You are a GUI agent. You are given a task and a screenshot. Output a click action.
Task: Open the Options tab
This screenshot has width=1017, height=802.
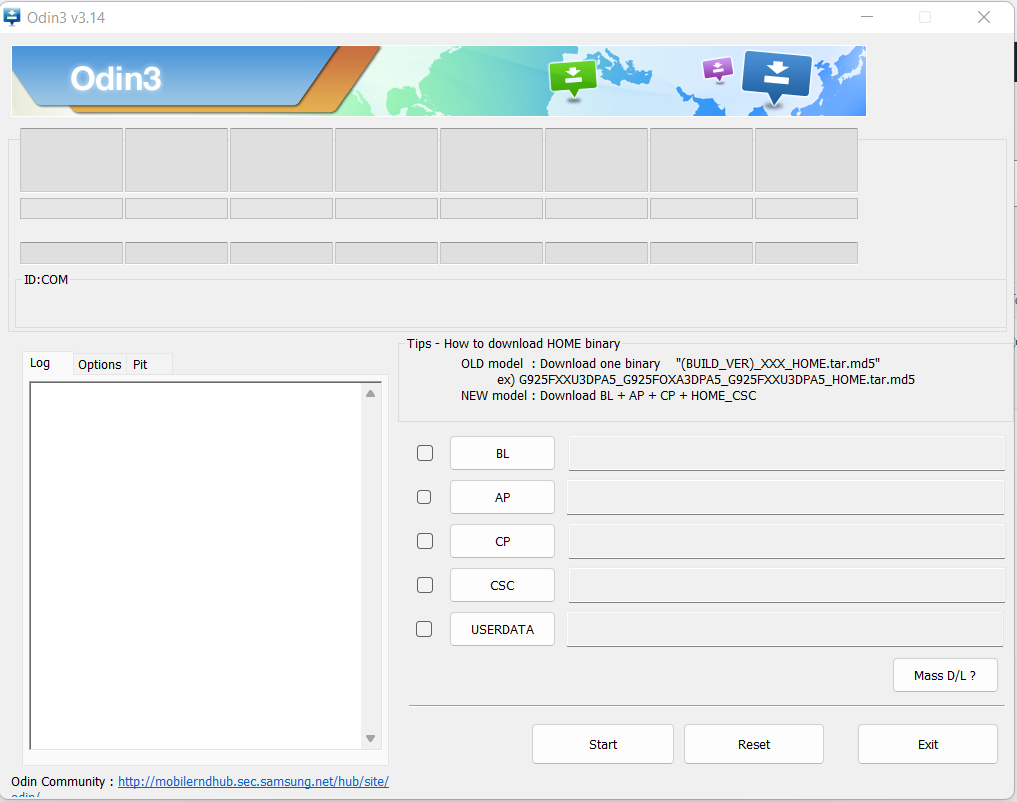click(x=99, y=364)
